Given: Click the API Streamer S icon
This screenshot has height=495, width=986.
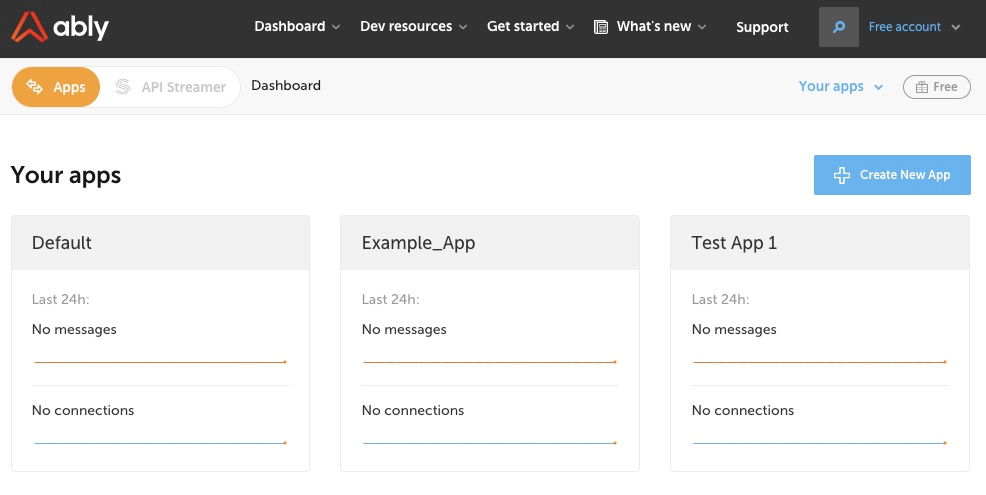Looking at the screenshot, I should pos(123,87).
